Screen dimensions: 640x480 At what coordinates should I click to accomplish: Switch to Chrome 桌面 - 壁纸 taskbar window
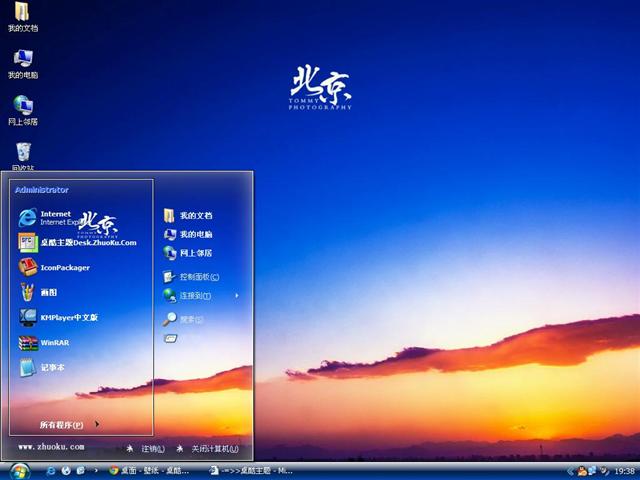(x=149, y=471)
